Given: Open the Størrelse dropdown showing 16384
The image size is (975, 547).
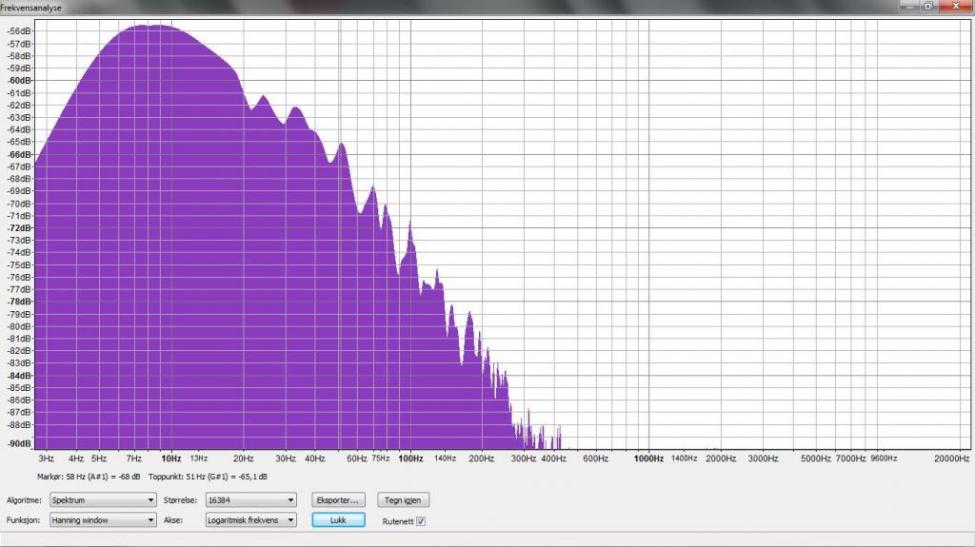Looking at the screenshot, I should 251,499.
